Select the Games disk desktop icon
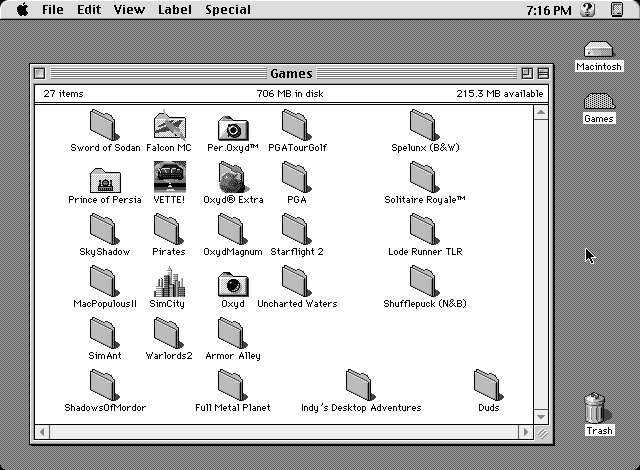640x470 pixels. pos(599,101)
